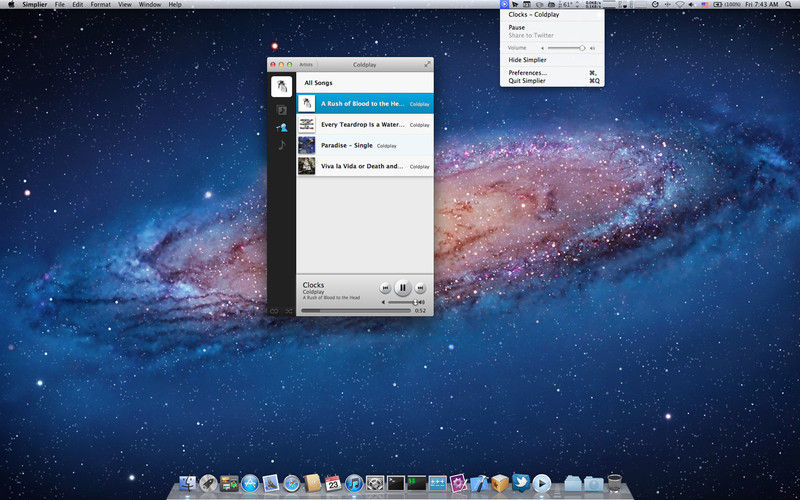Enter full screen with the expand arrows
This screenshot has height=500, width=800.
coord(427,65)
